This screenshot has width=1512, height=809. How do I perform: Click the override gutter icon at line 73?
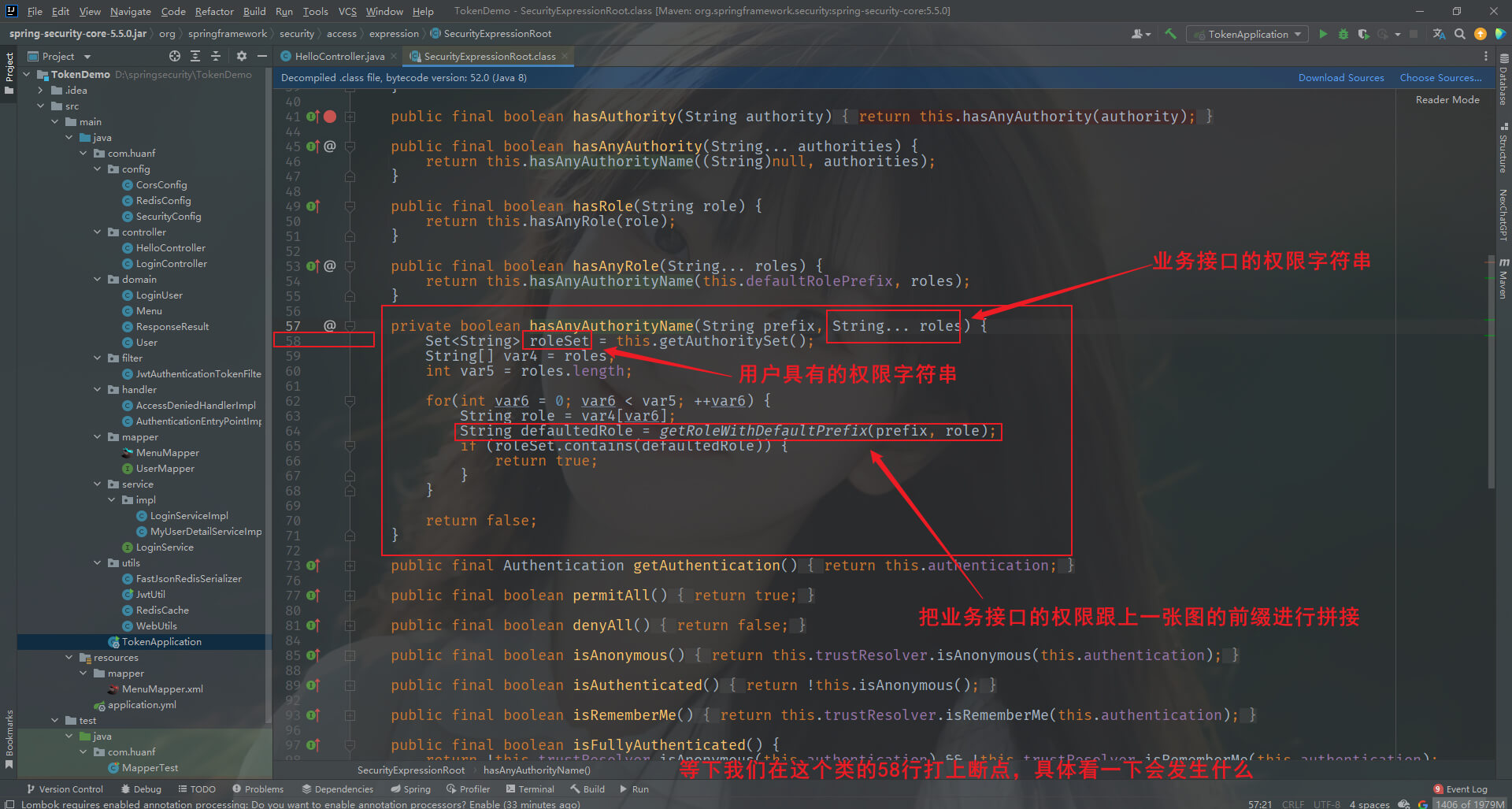(312, 566)
